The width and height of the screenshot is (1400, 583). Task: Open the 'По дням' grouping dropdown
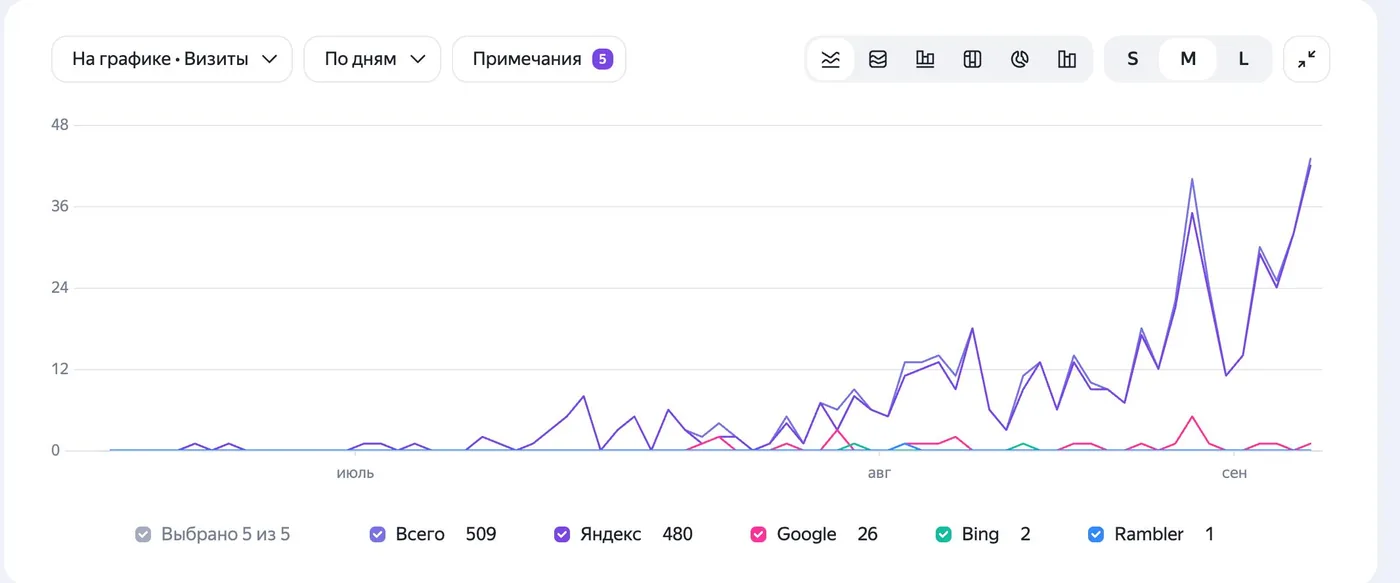(372, 59)
